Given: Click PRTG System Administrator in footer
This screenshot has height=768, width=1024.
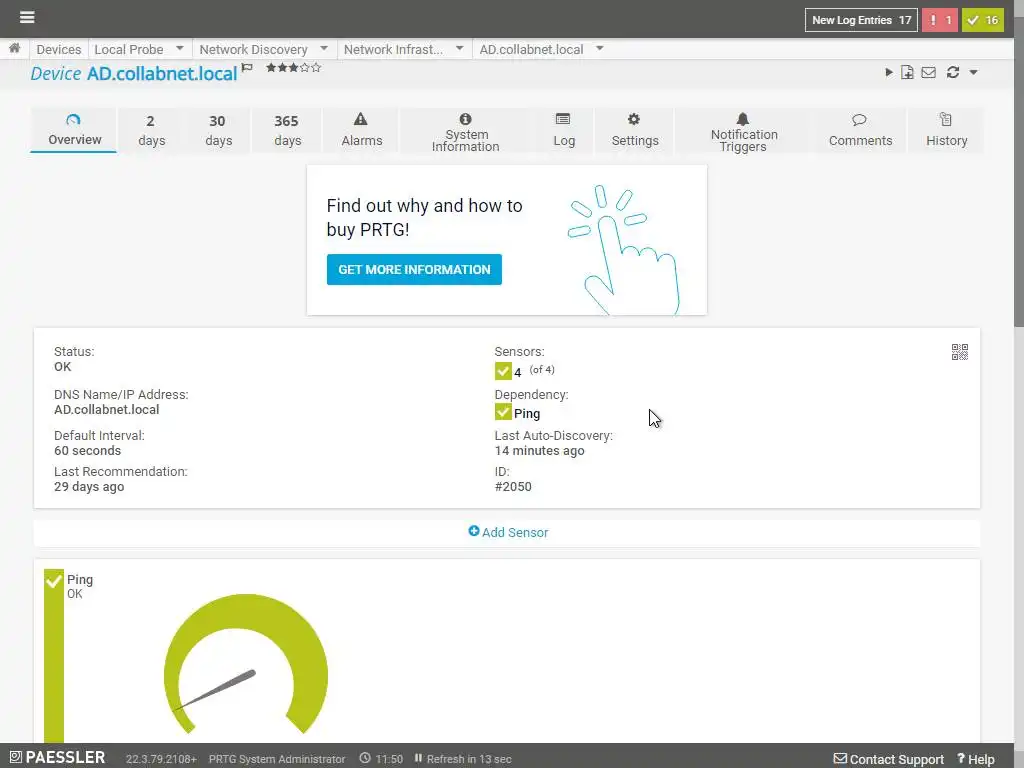Looking at the screenshot, I should click(277, 759).
